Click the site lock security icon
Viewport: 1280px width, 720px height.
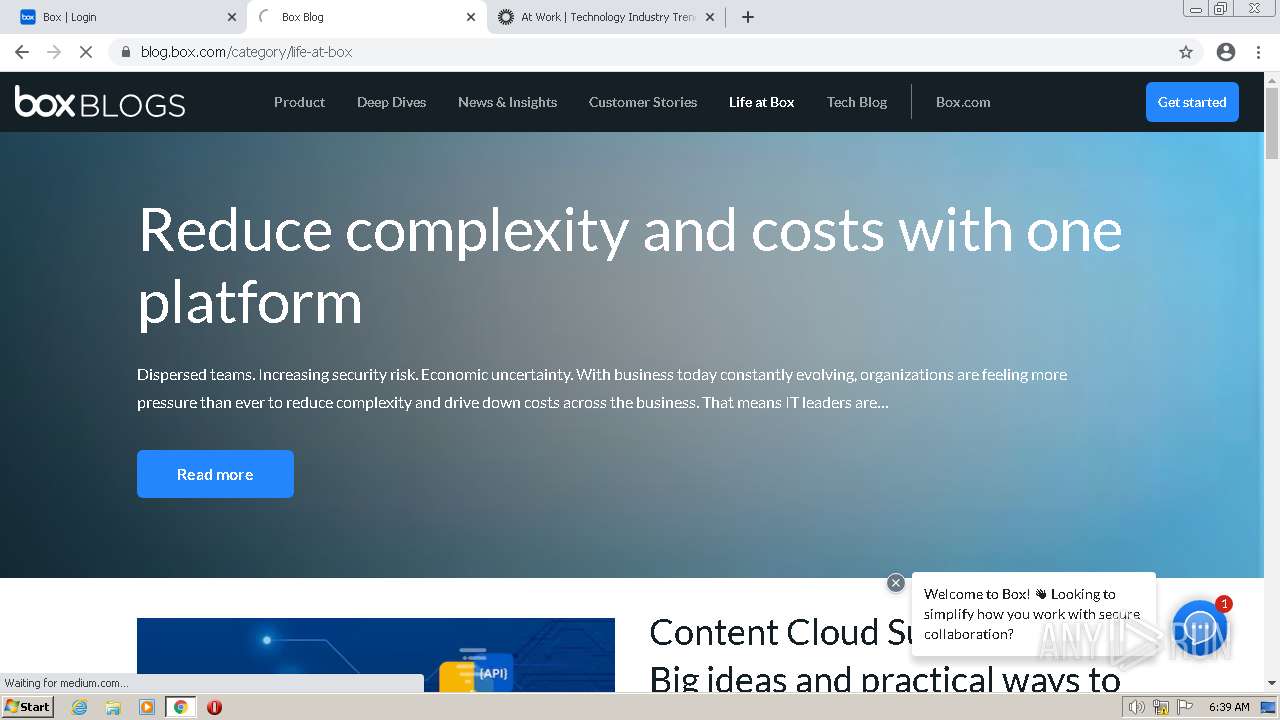[126, 52]
